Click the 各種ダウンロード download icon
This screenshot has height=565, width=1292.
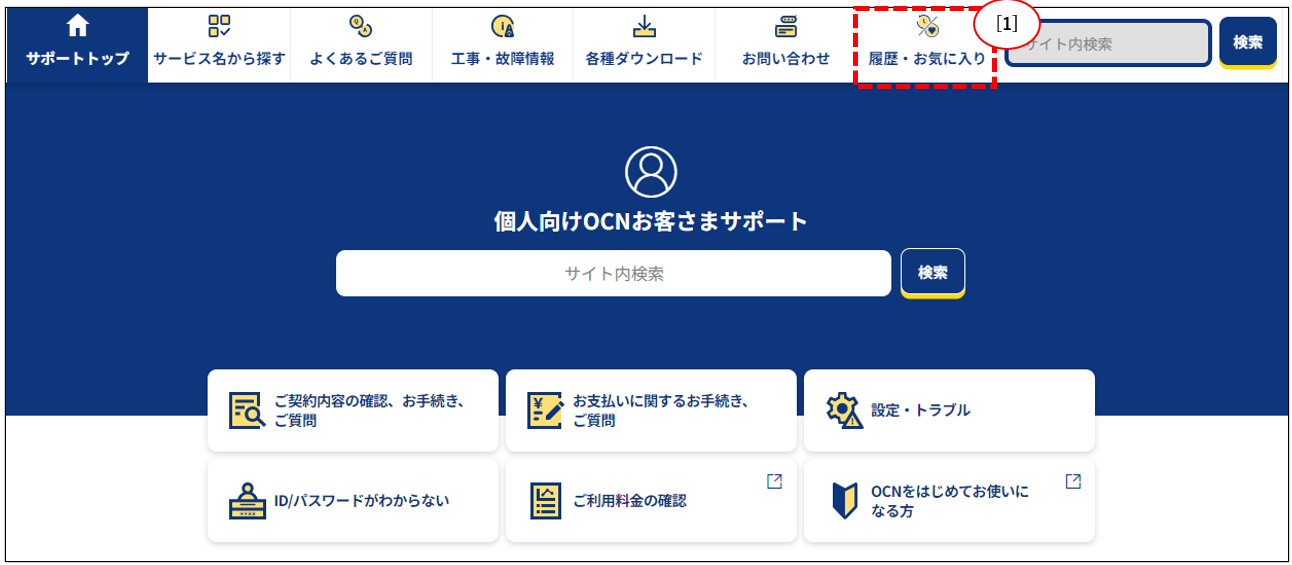coord(644,27)
